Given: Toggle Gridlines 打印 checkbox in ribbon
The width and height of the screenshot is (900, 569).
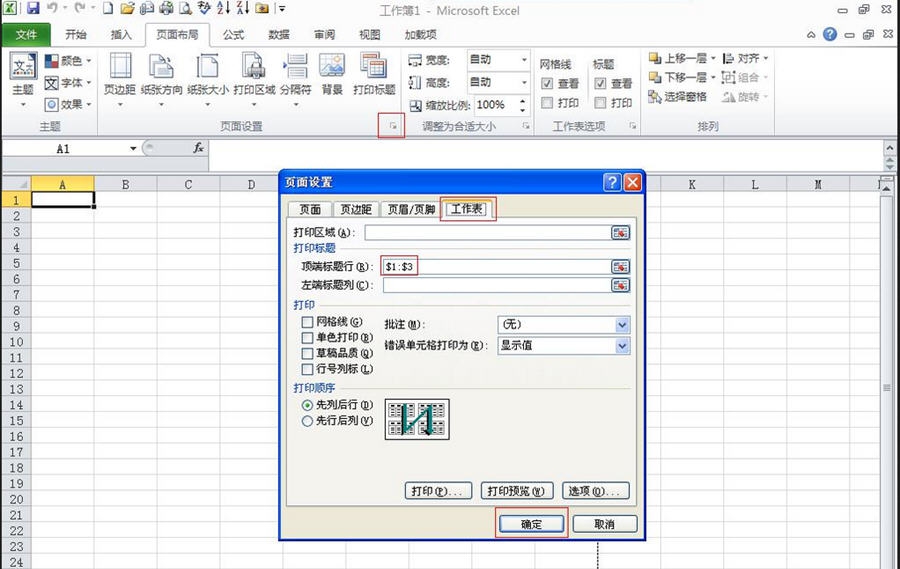Looking at the screenshot, I should pos(547,103).
